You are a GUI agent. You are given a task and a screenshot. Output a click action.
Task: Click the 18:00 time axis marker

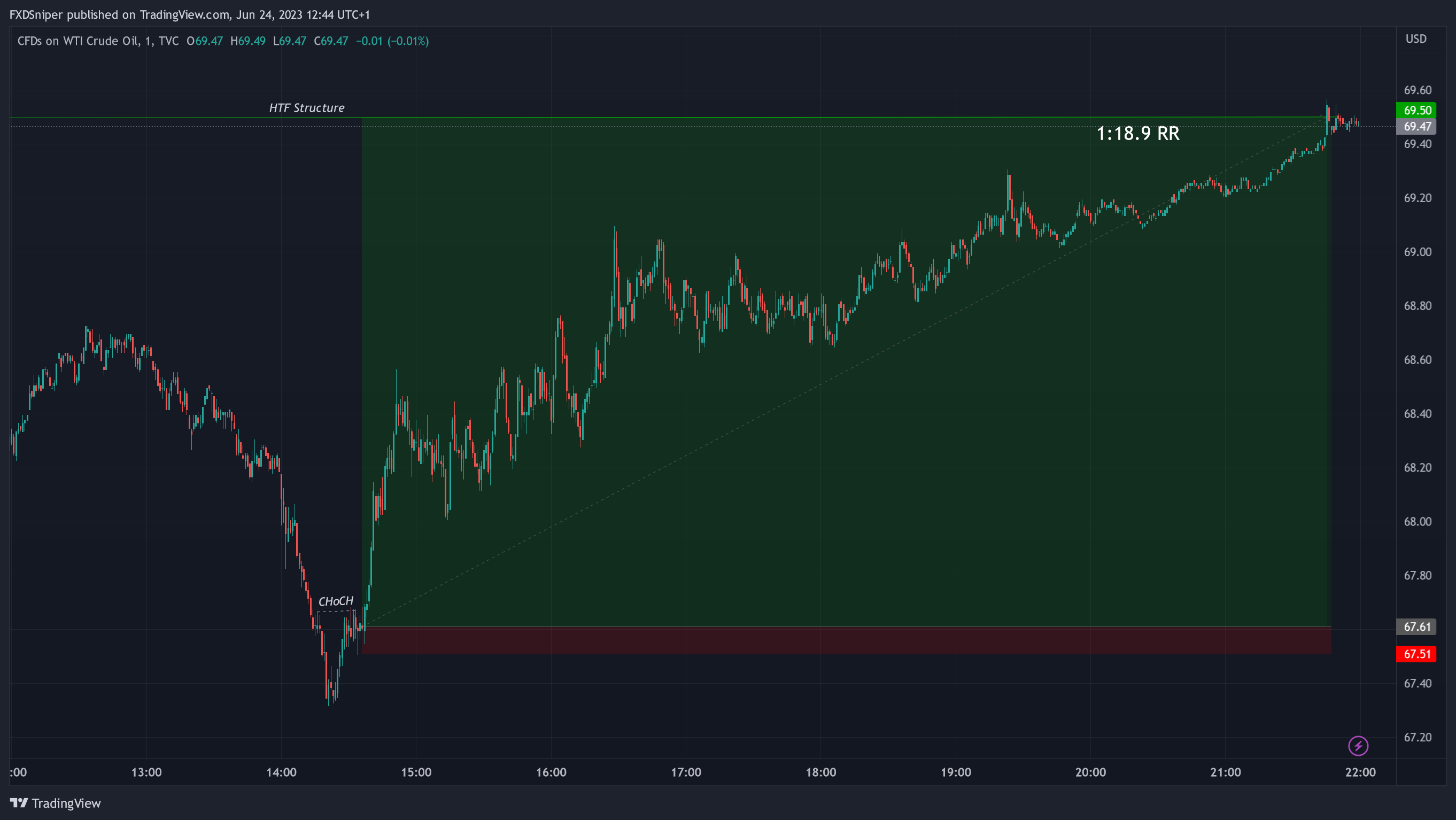coord(820,772)
